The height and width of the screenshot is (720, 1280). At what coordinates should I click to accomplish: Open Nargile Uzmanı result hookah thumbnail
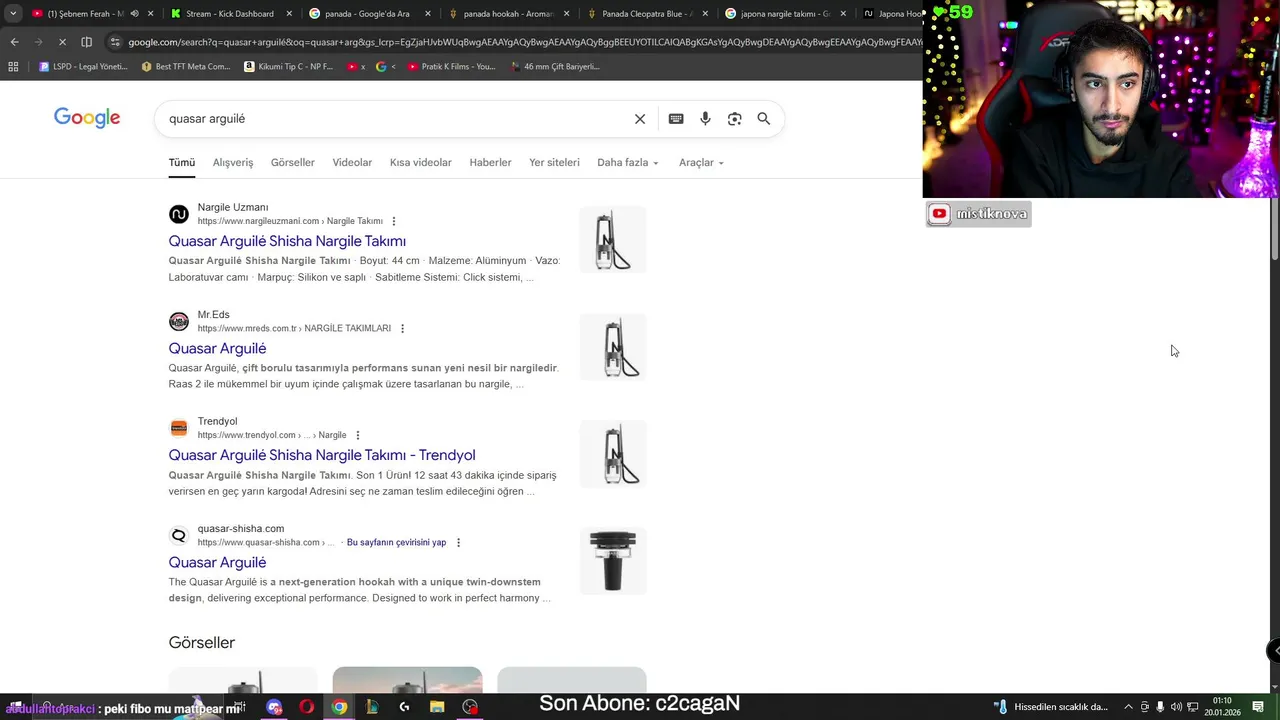point(613,240)
